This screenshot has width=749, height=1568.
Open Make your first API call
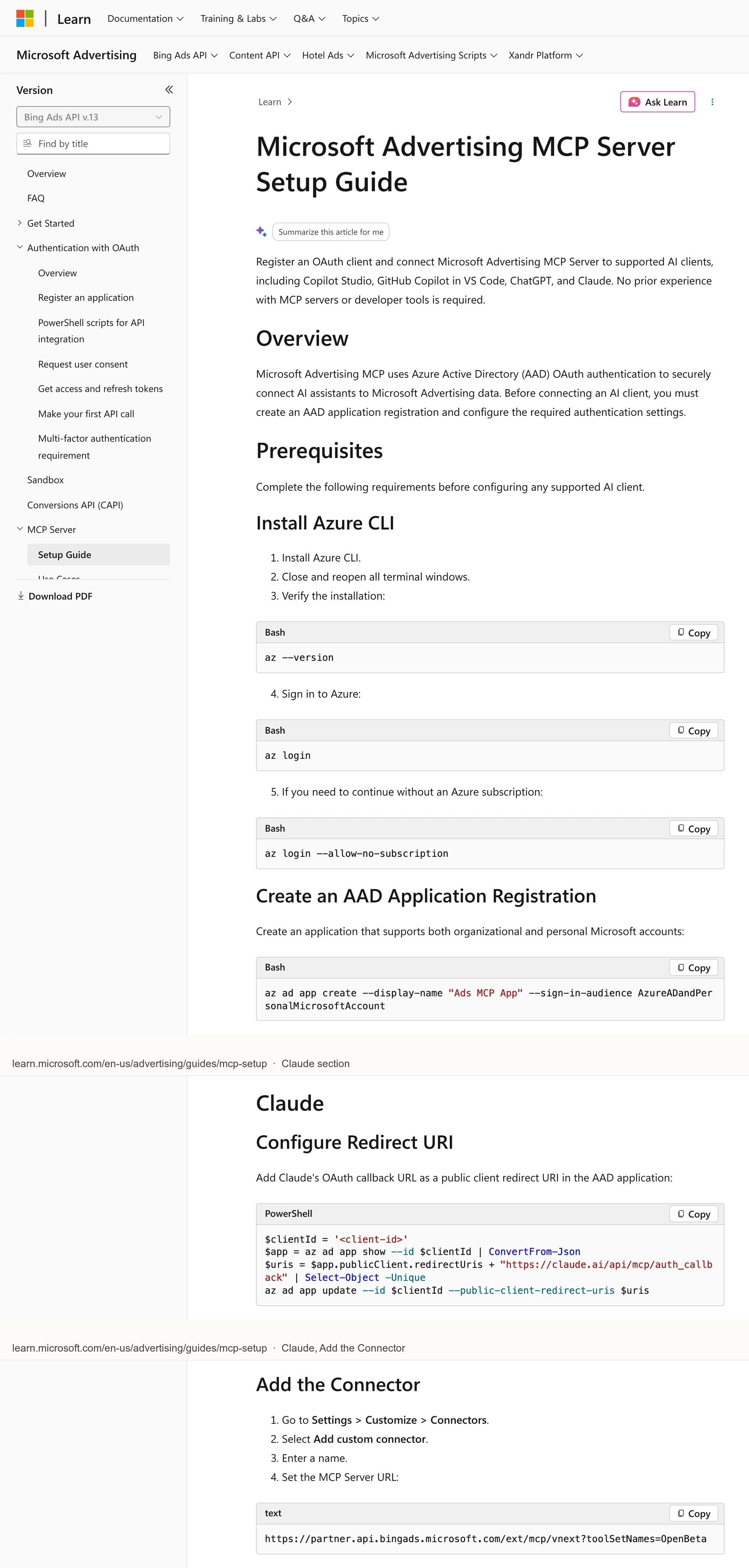[x=86, y=413]
